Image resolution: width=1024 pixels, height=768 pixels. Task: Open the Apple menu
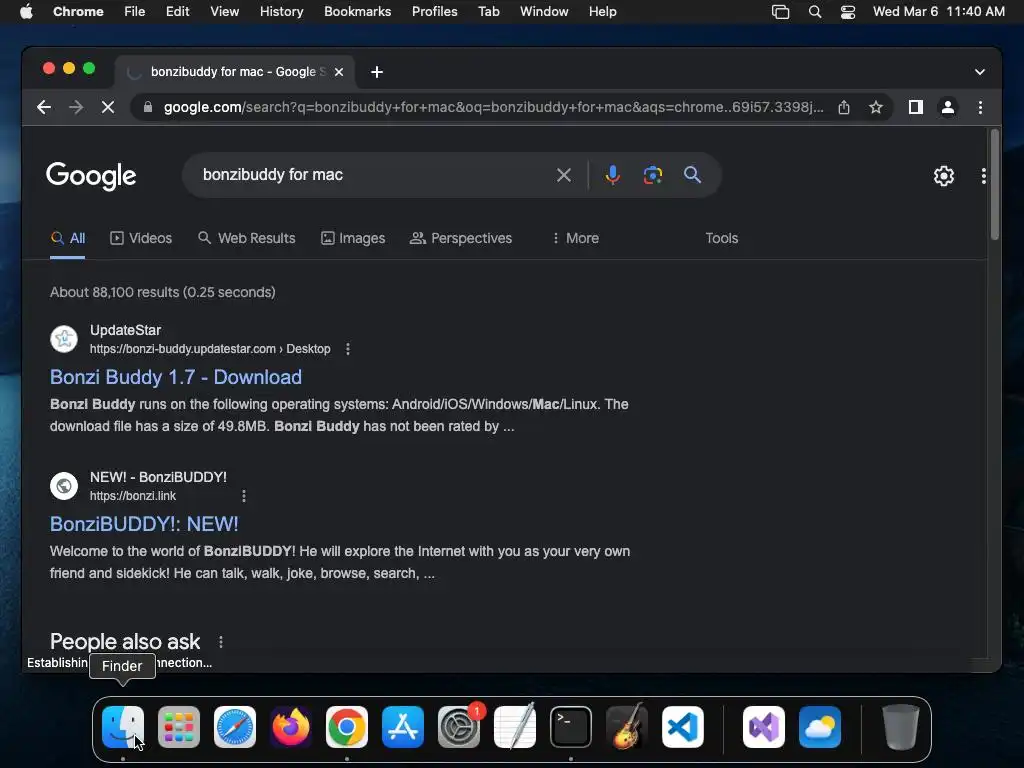click(26, 12)
